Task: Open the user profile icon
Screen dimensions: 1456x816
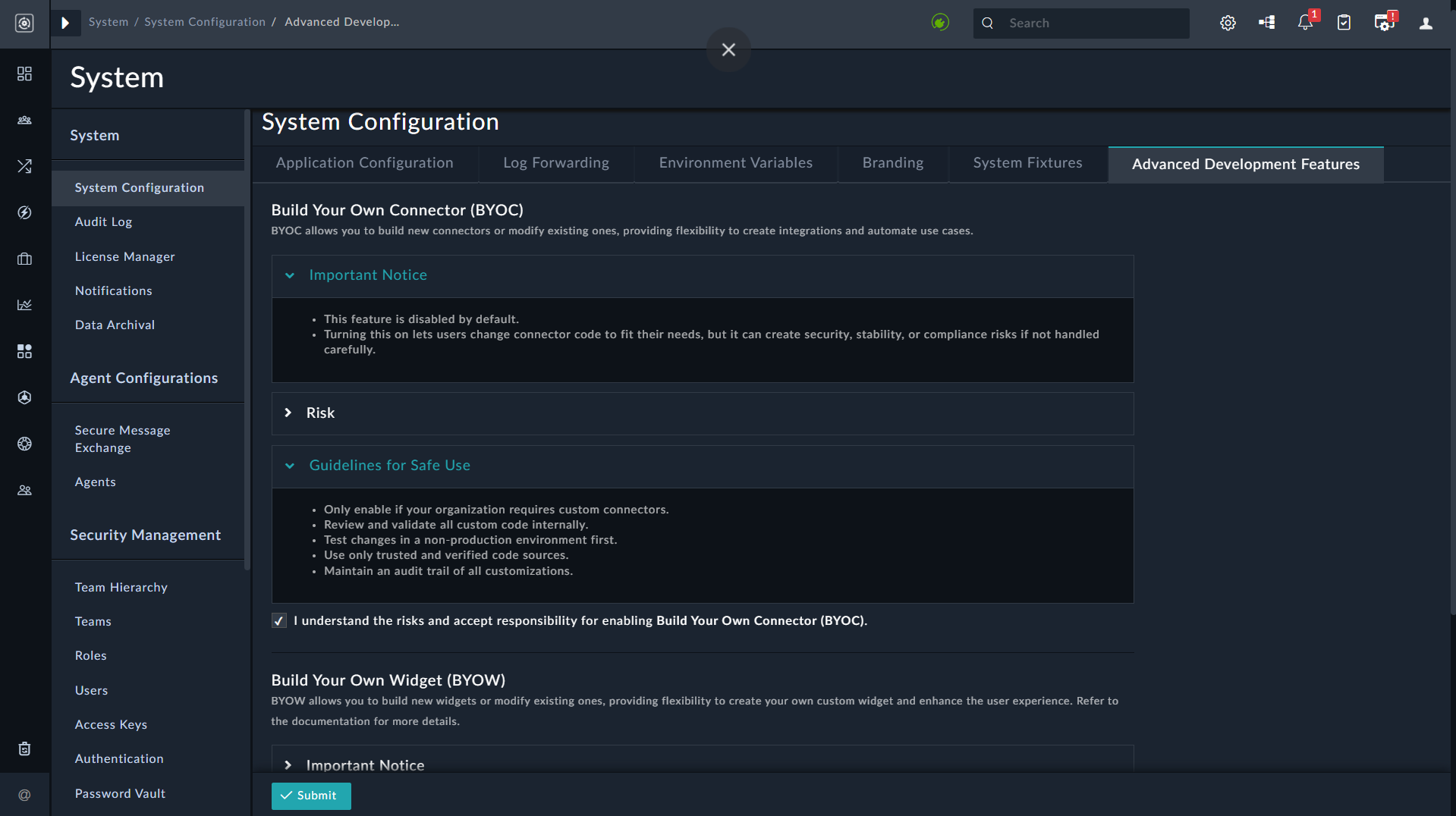Action: (x=1426, y=23)
